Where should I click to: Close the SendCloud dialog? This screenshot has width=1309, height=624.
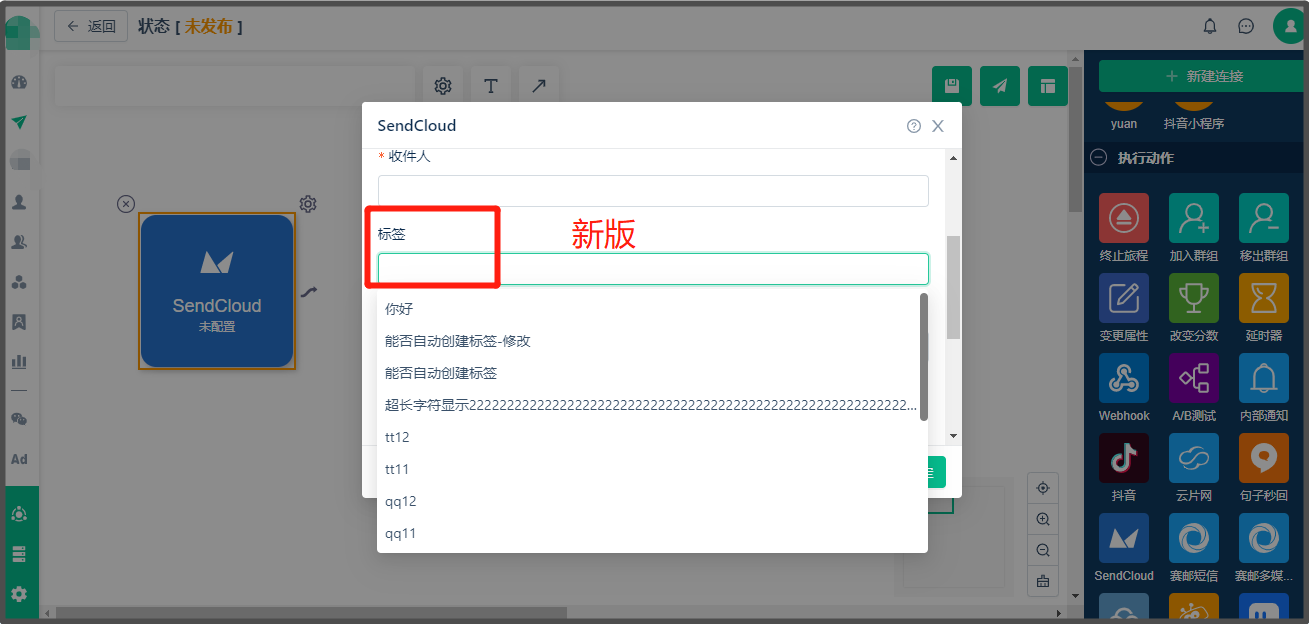click(x=938, y=126)
